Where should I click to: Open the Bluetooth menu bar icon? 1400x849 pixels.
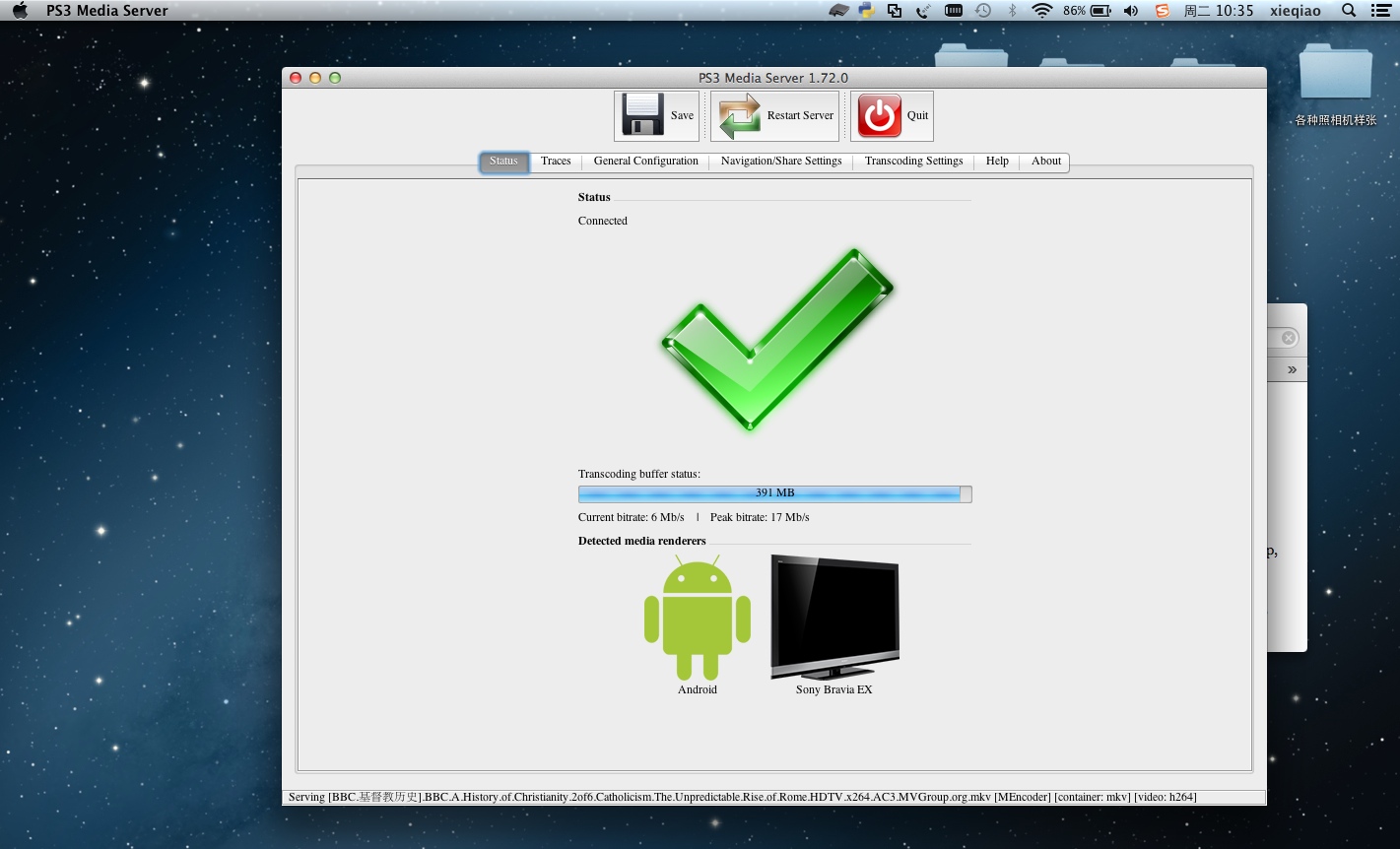point(1012,11)
